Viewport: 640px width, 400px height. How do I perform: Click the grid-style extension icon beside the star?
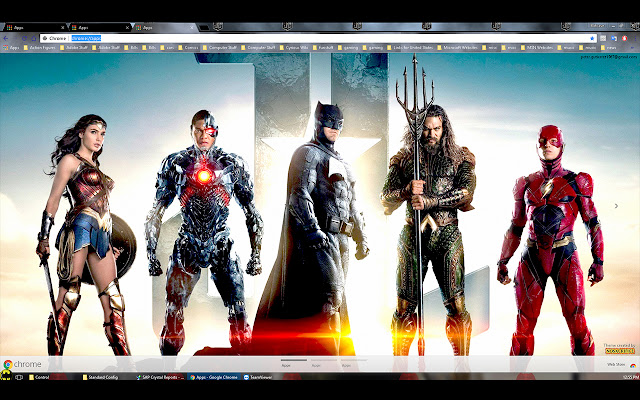(x=603, y=38)
